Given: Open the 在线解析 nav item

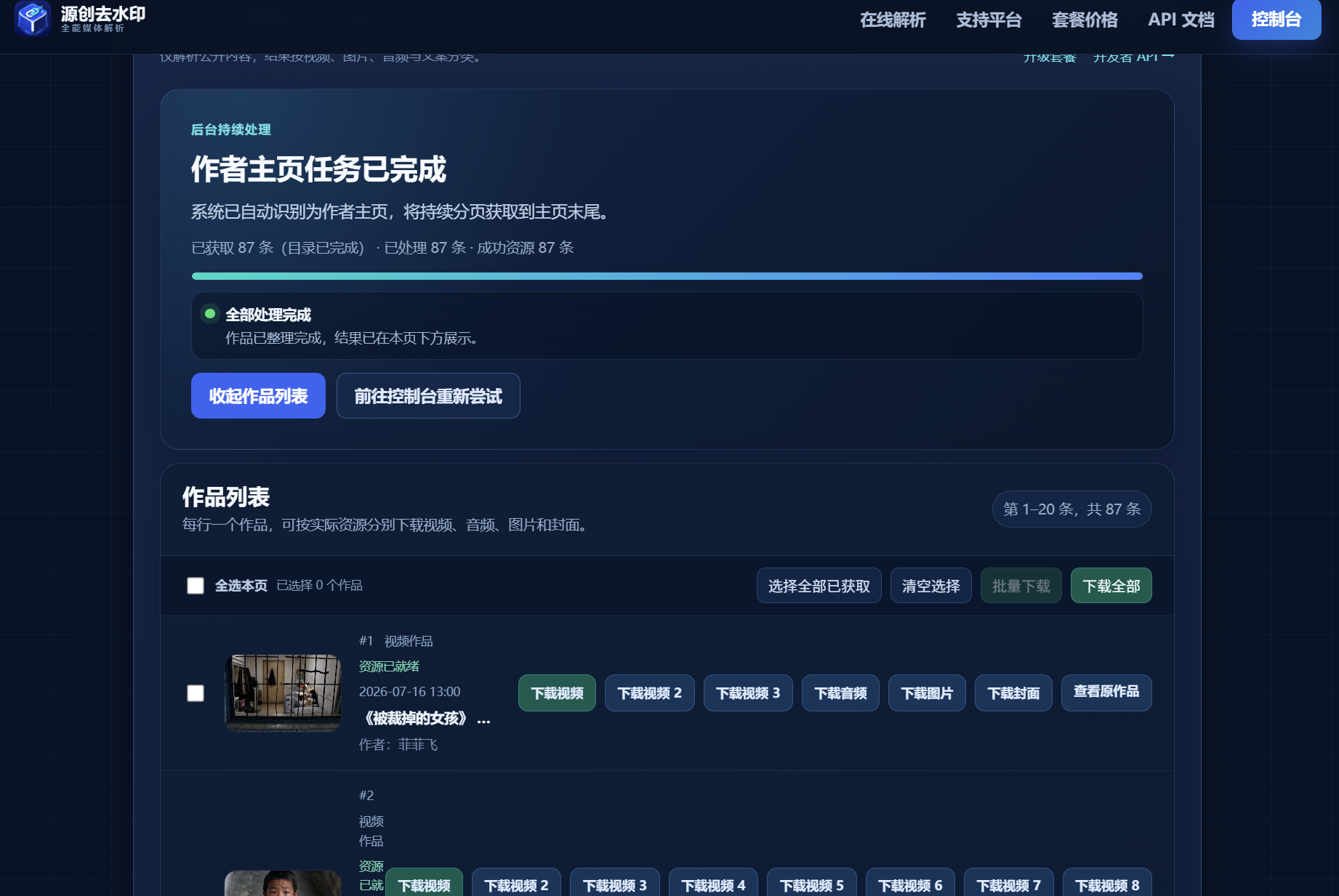Looking at the screenshot, I should tap(893, 20).
